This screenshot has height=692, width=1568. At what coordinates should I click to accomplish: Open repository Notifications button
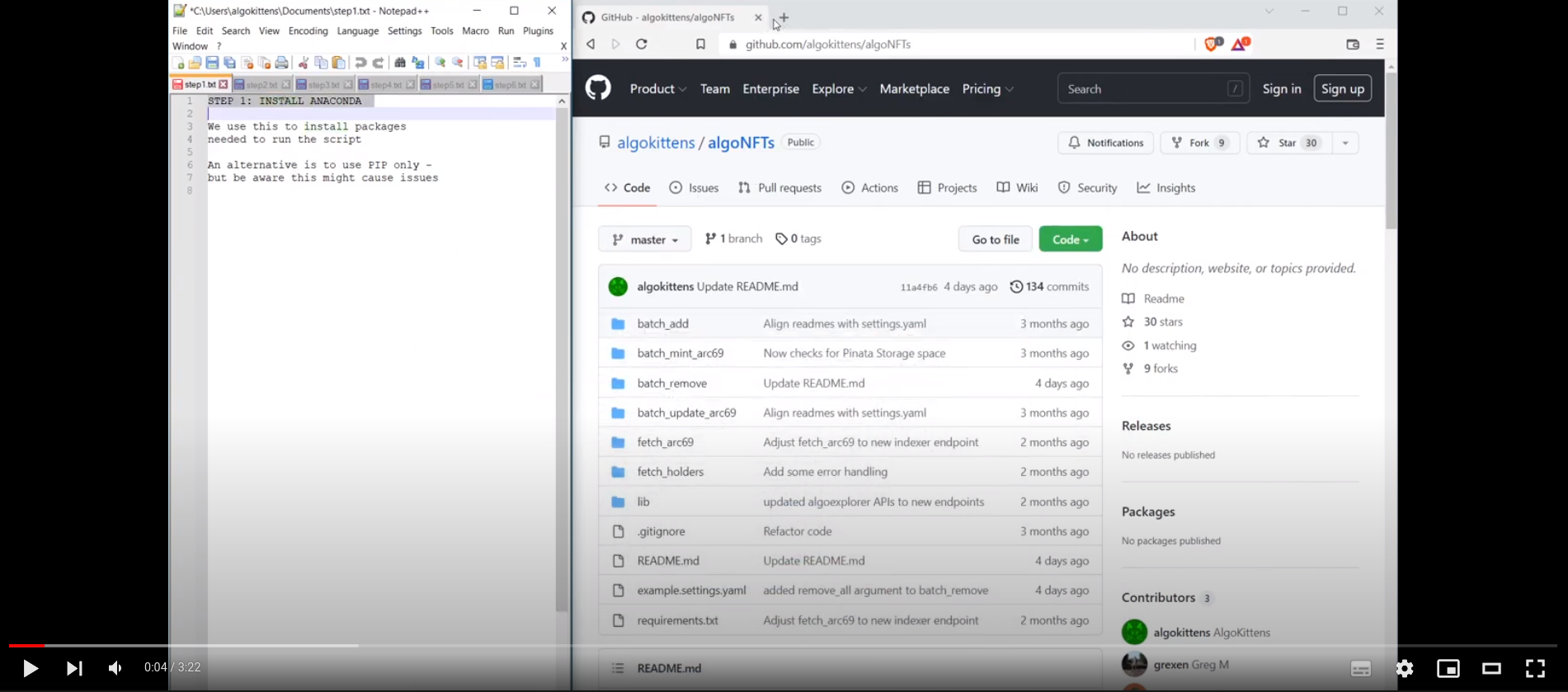point(1105,143)
